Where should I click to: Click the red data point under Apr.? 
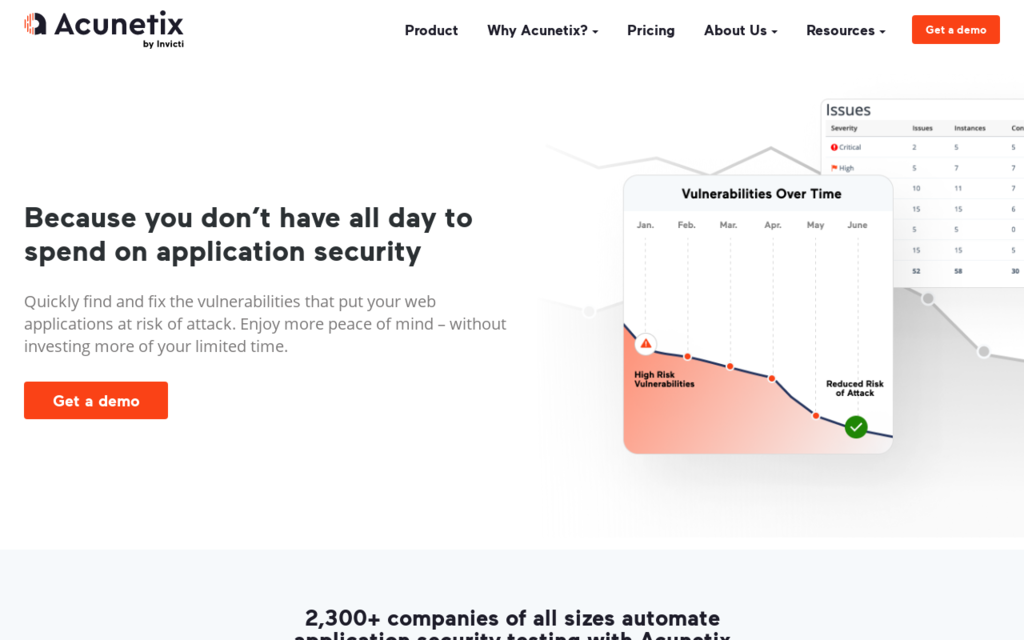point(772,378)
